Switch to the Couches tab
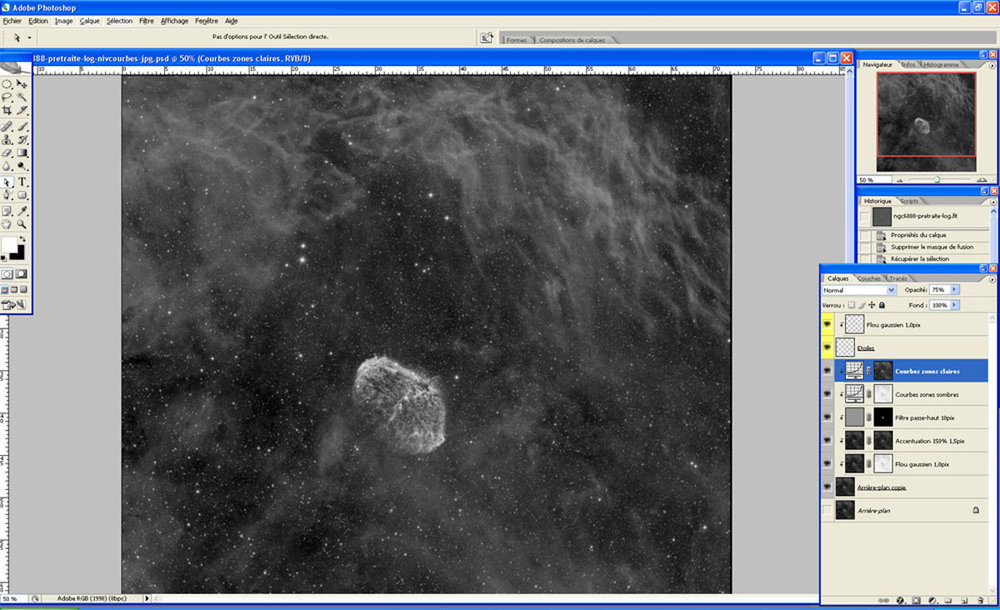 click(867, 277)
